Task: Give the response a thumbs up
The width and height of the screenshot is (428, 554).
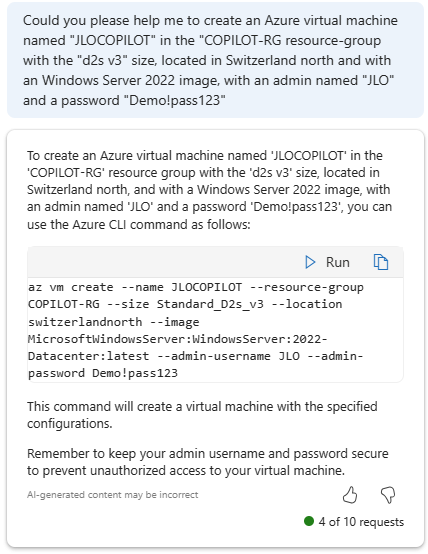Action: 350,494
